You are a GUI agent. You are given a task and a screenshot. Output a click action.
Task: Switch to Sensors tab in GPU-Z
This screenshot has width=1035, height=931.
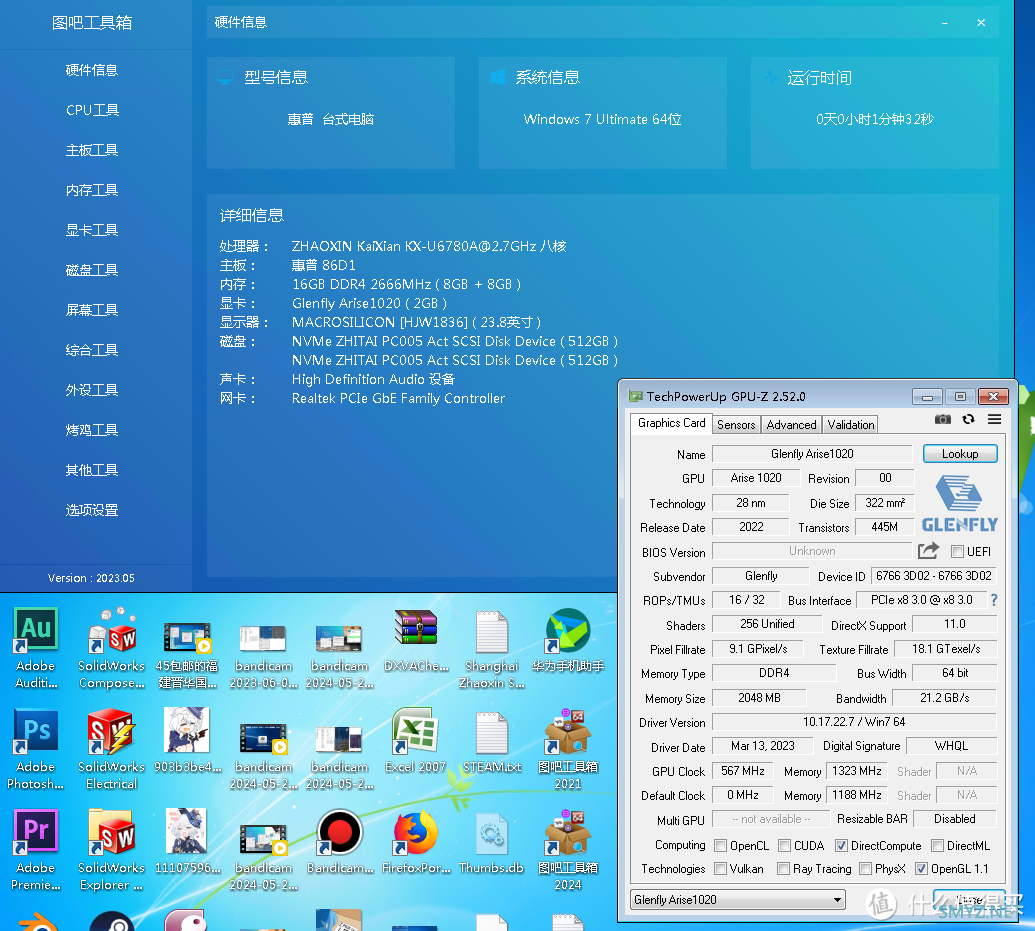tap(736, 425)
